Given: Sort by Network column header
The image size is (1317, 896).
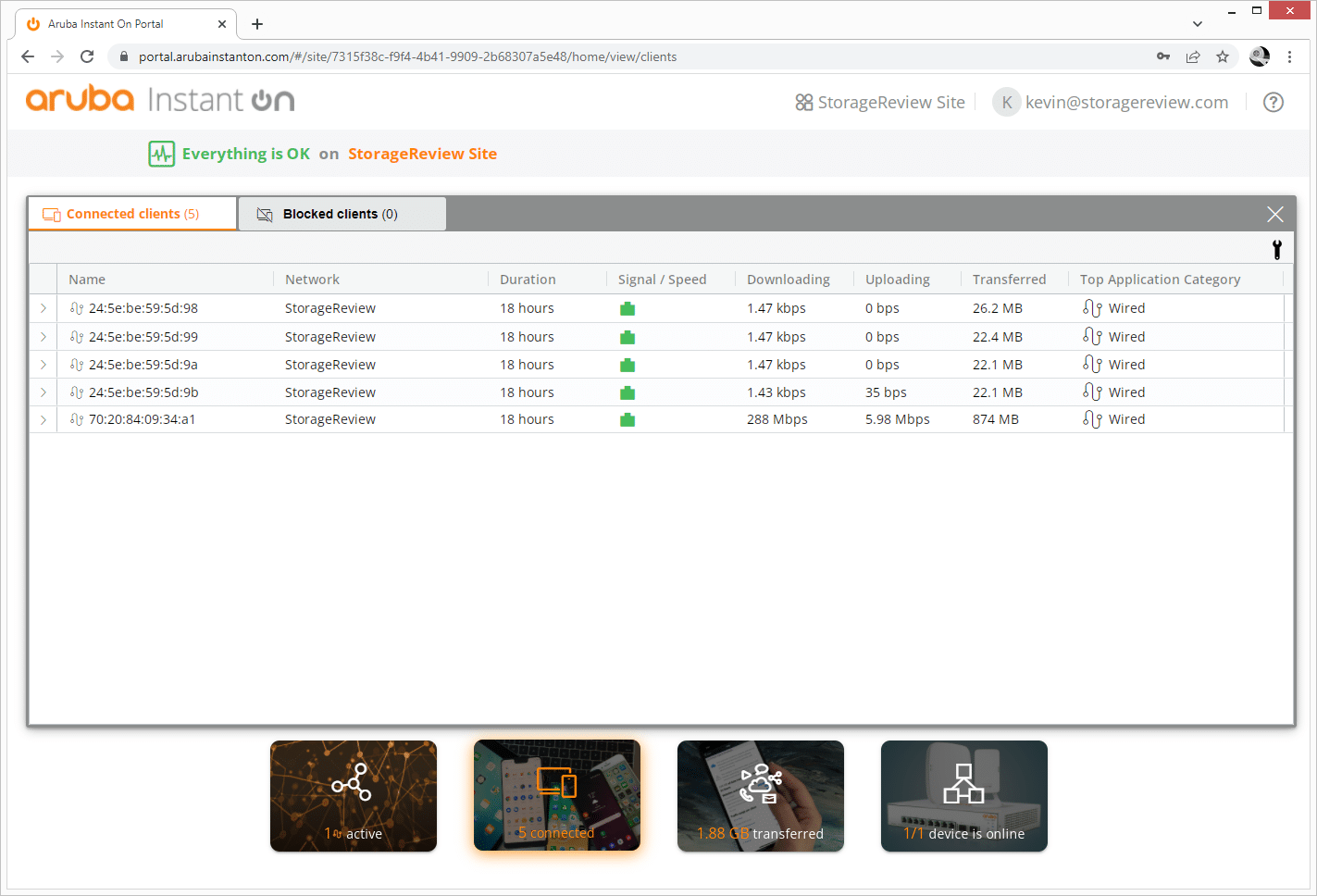Looking at the screenshot, I should pos(312,280).
